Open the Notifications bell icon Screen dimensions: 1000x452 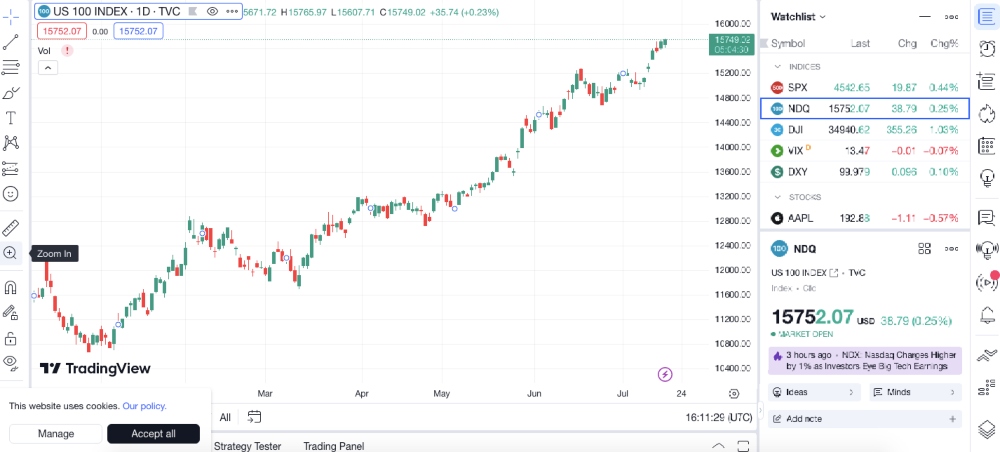tap(986, 315)
